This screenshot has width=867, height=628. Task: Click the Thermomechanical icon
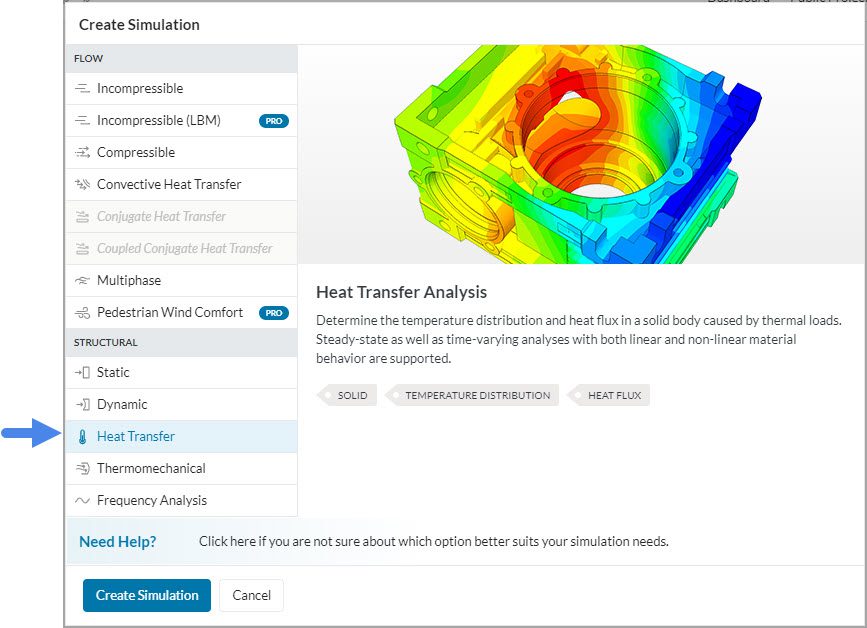click(82, 469)
